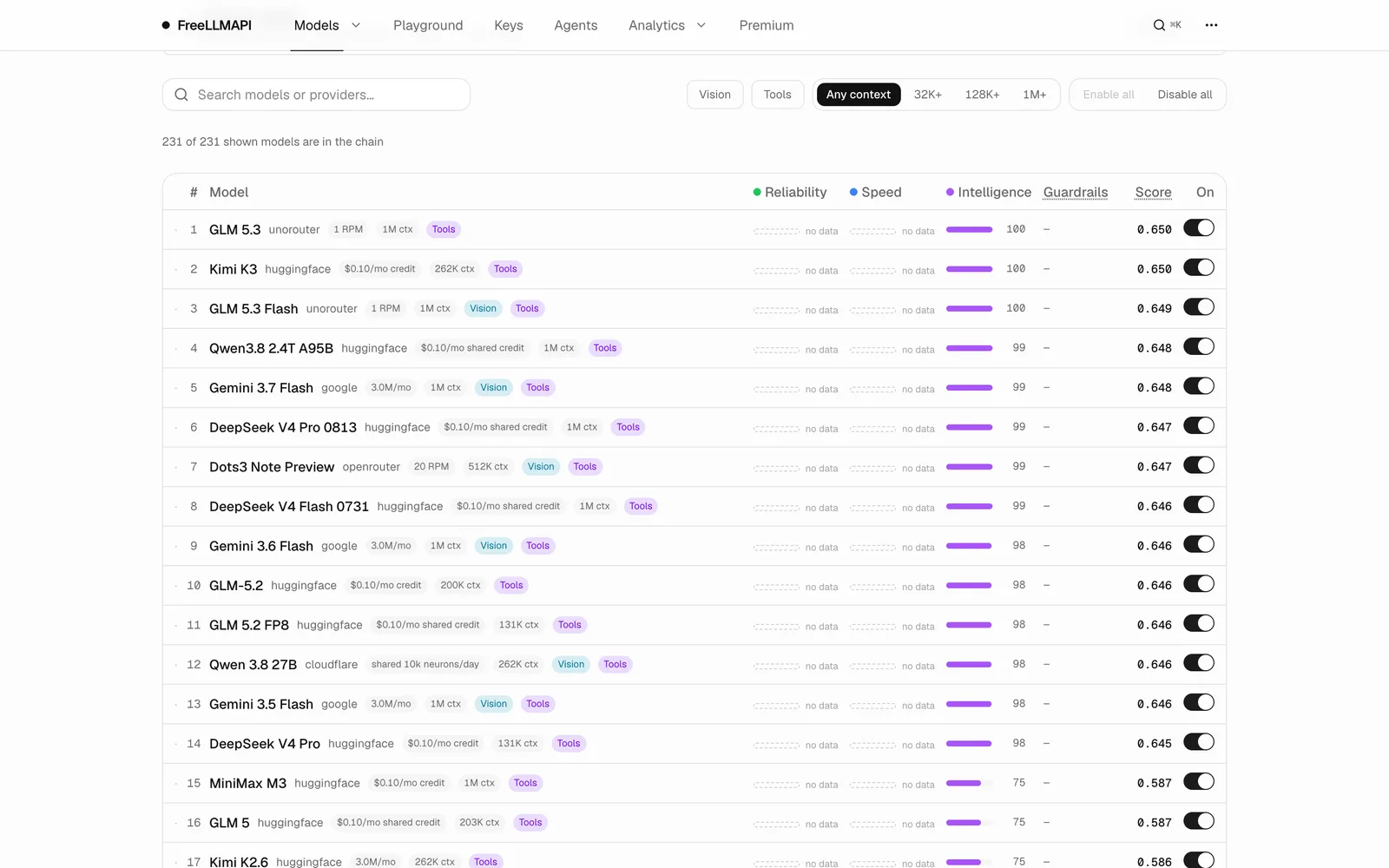Switch to the Agents tab
This screenshot has width=1389, height=868.
(x=576, y=25)
